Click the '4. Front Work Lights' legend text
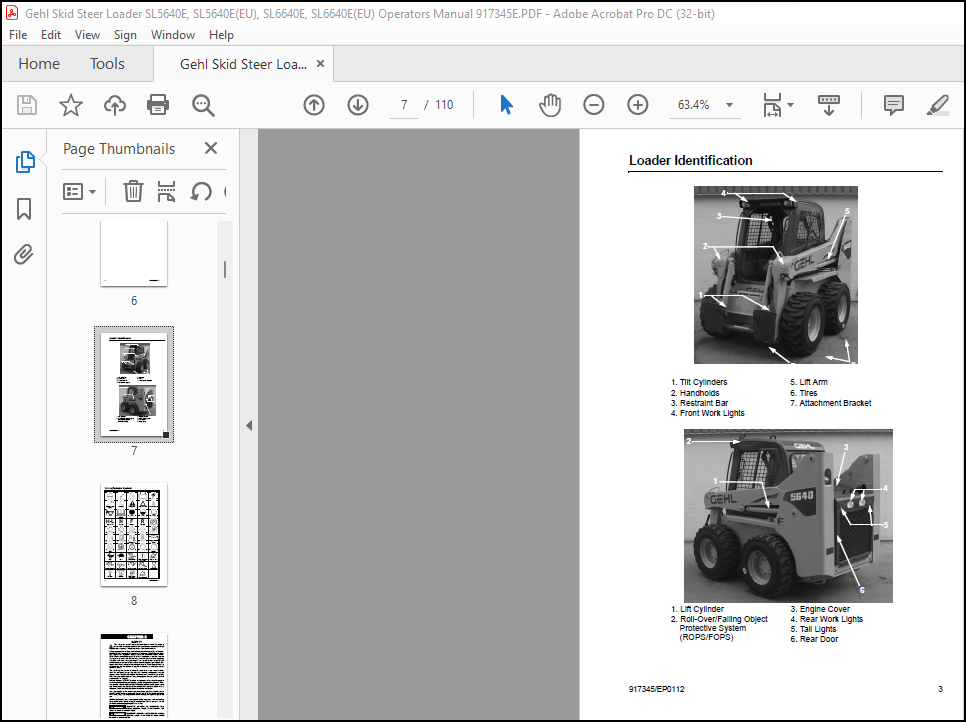Screen dimensions: 966x722 (707, 413)
